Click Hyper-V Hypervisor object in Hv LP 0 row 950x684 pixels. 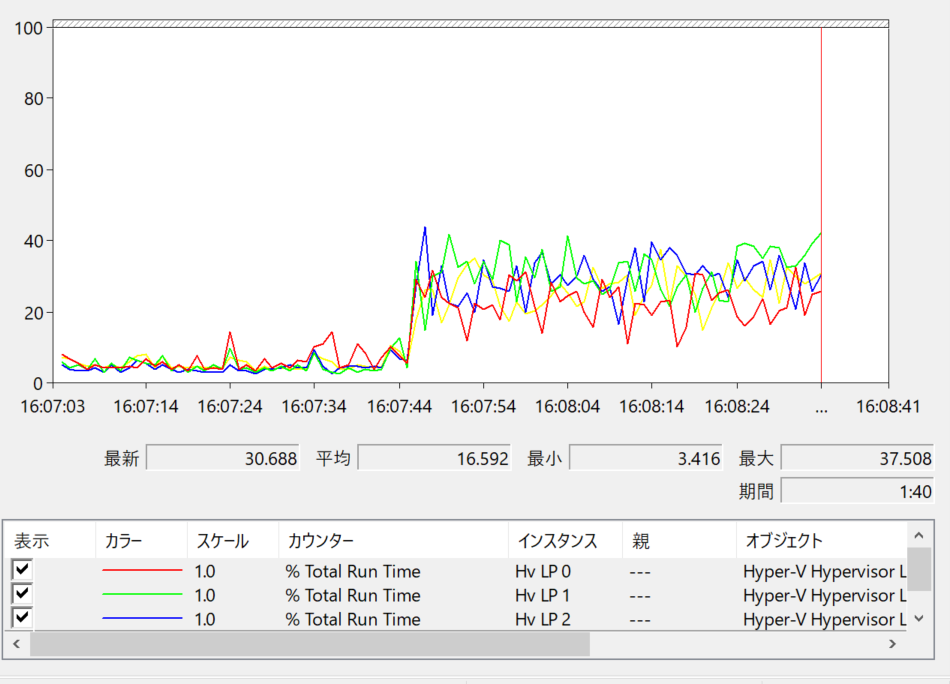point(825,571)
